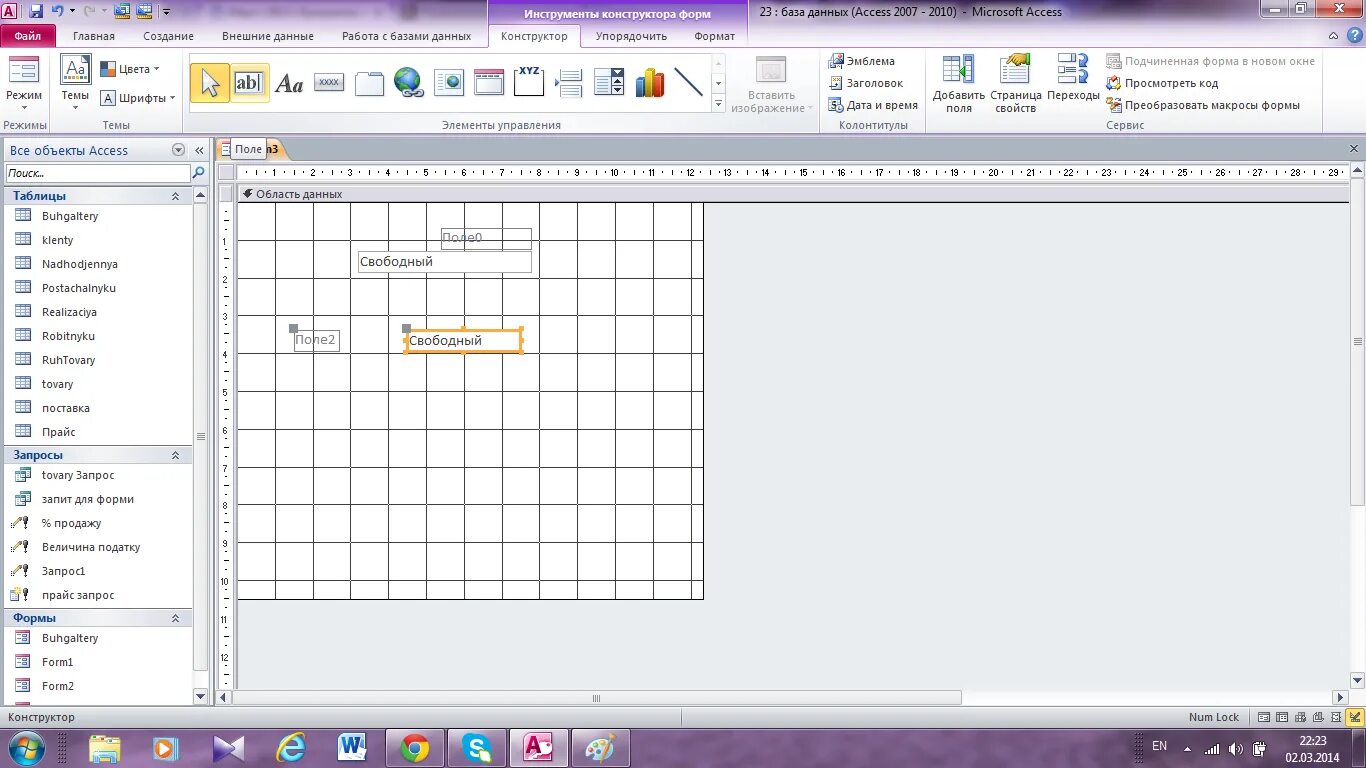
Task: Insert a chart control
Action: coord(649,83)
